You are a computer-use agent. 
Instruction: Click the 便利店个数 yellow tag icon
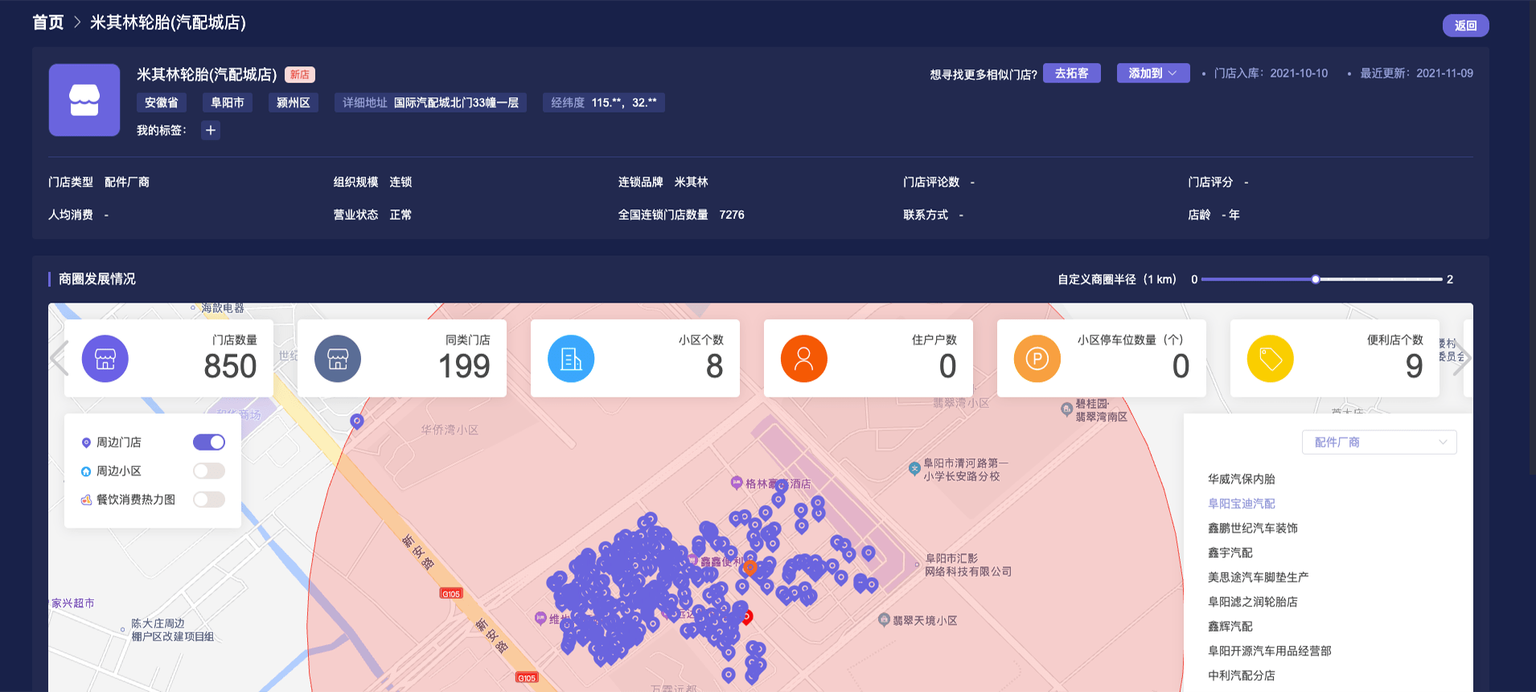[1270, 358]
